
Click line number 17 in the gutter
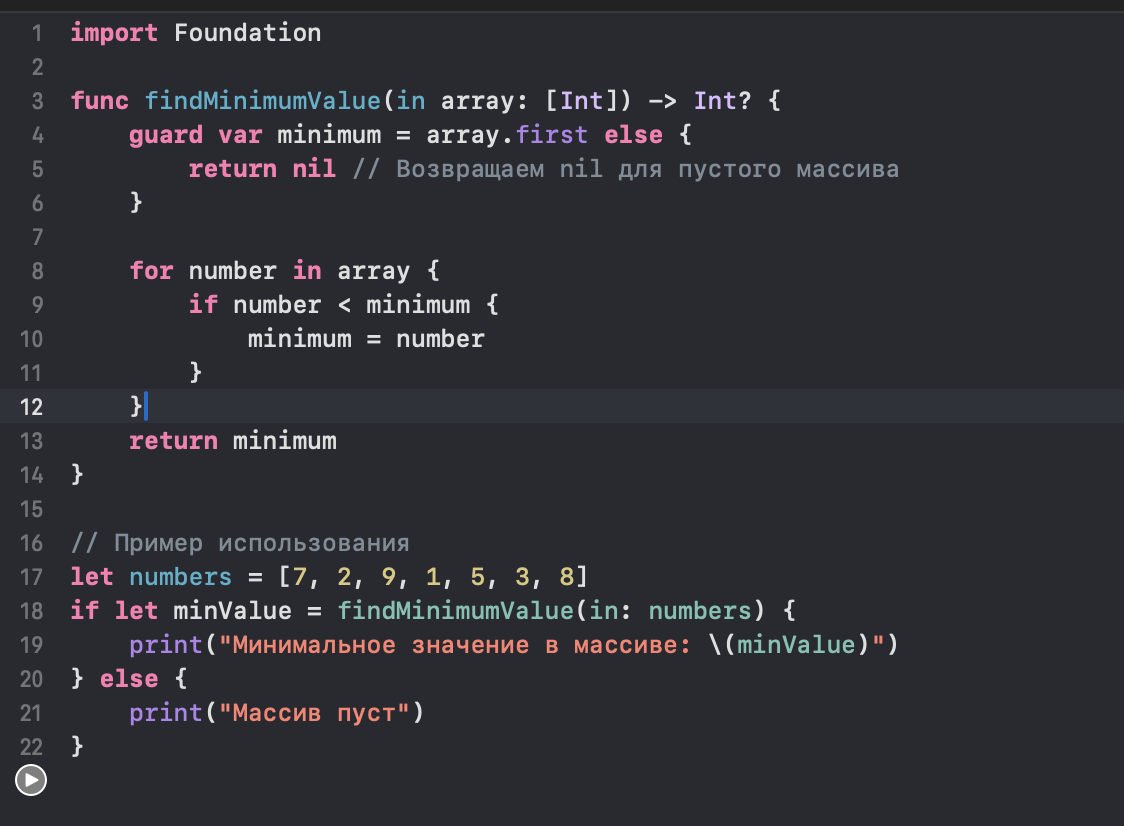pos(31,577)
